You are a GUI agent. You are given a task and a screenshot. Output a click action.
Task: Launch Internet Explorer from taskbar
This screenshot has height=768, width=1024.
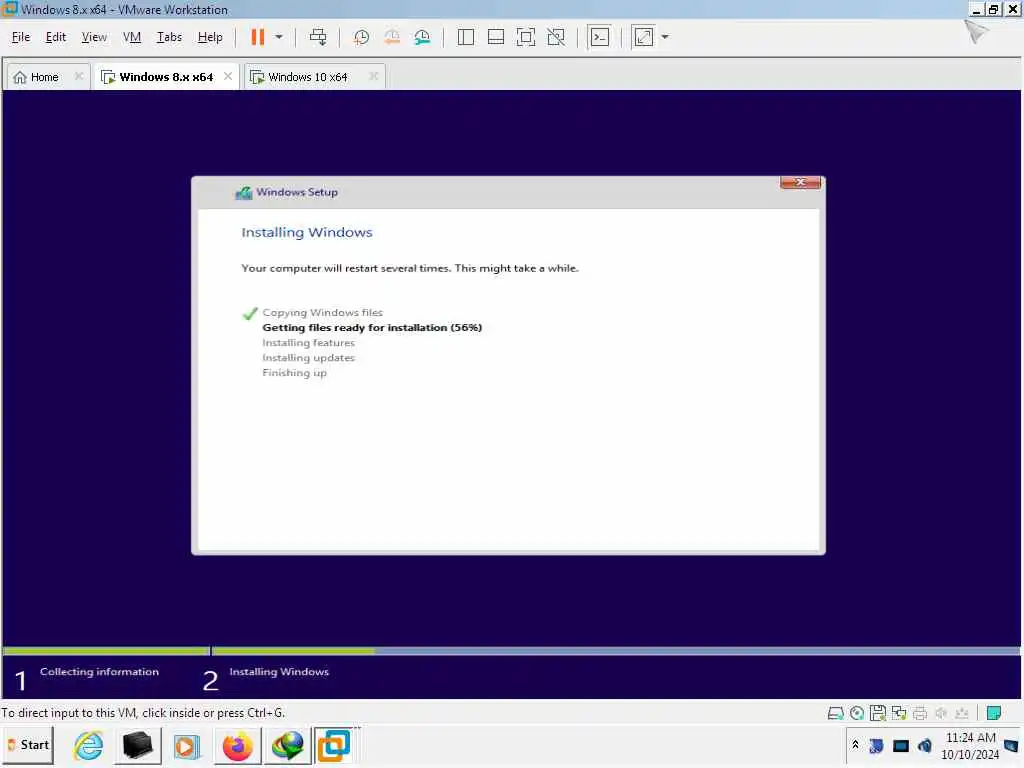pyautogui.click(x=88, y=746)
